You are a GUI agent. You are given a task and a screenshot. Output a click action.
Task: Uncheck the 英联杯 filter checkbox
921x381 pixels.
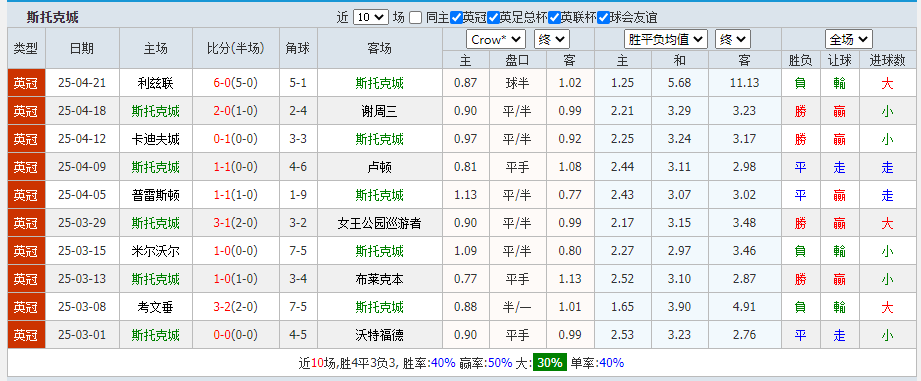554,18
